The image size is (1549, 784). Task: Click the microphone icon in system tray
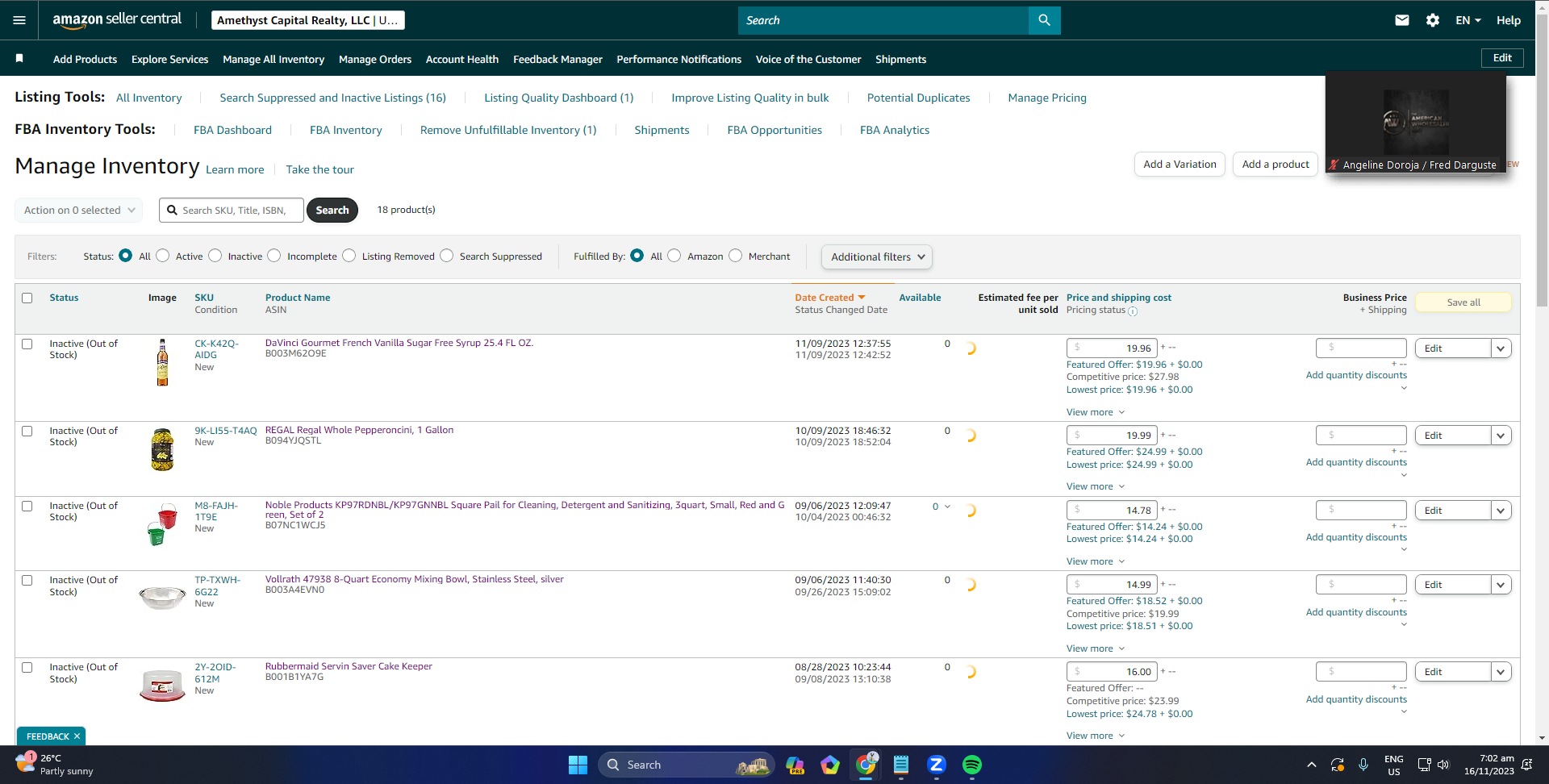click(x=1363, y=765)
